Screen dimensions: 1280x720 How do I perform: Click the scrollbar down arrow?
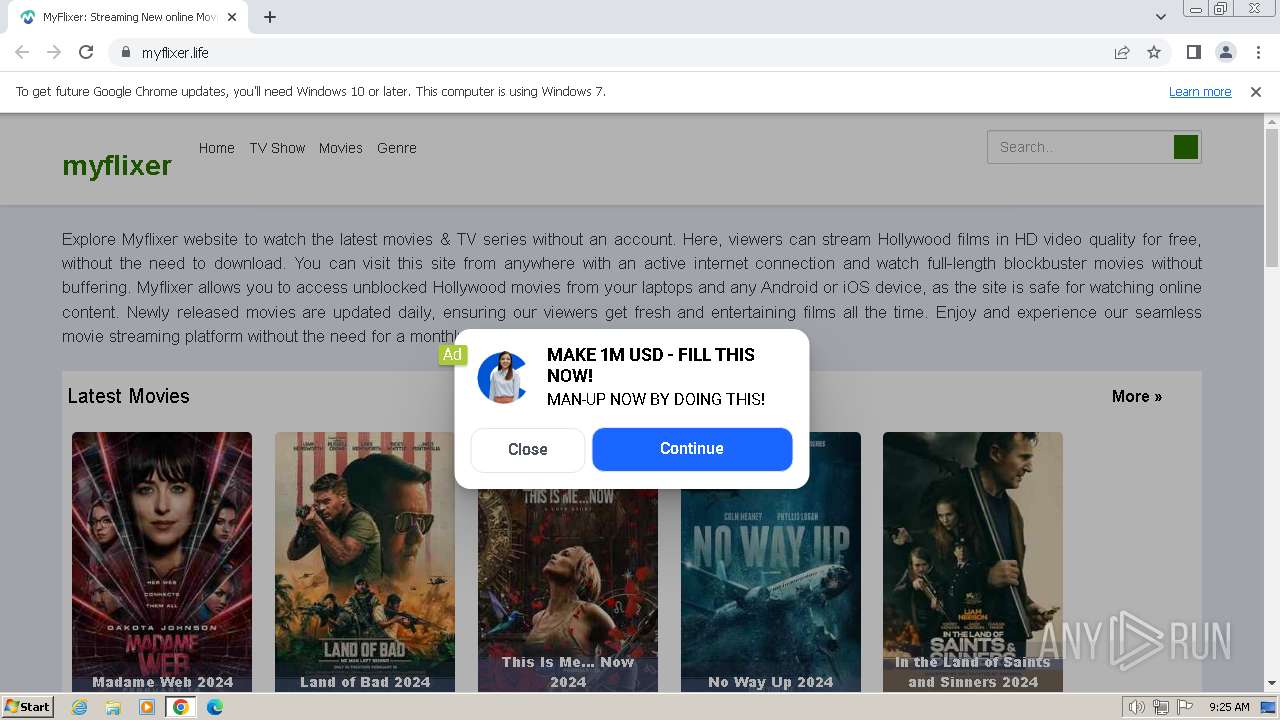tap(1271, 684)
